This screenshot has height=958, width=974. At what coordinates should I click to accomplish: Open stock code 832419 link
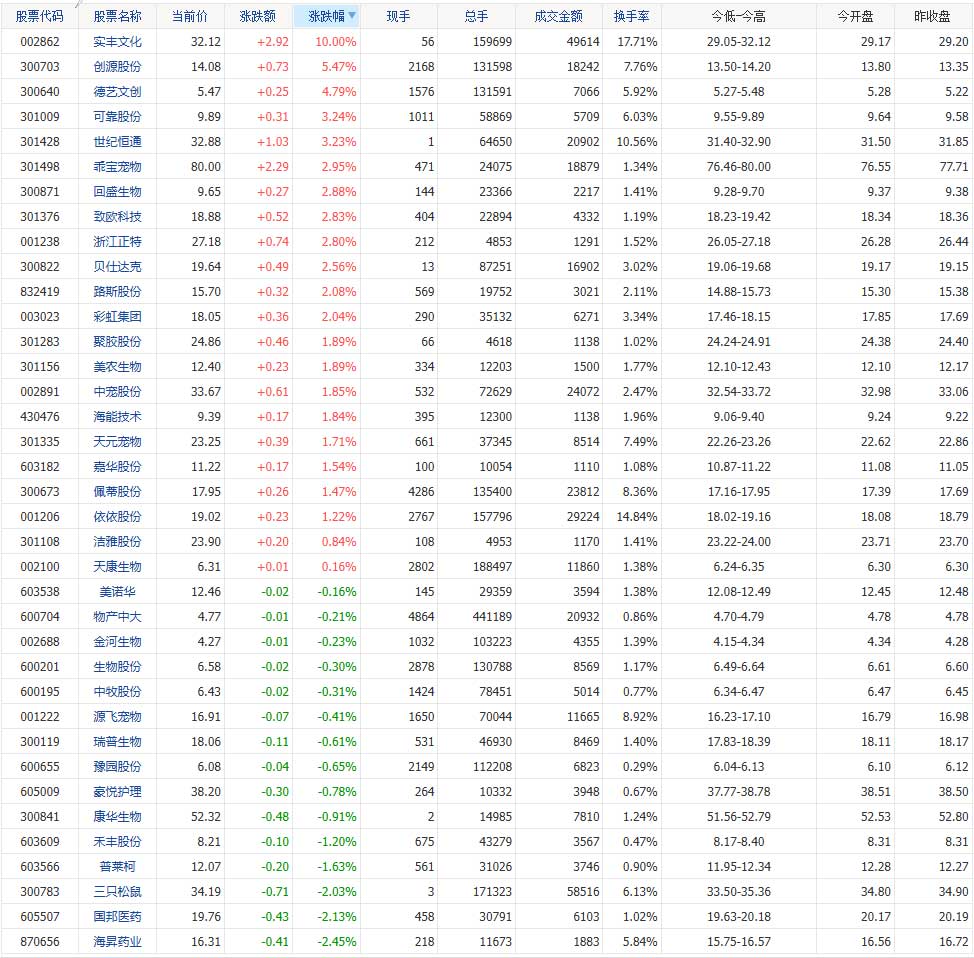[40, 291]
